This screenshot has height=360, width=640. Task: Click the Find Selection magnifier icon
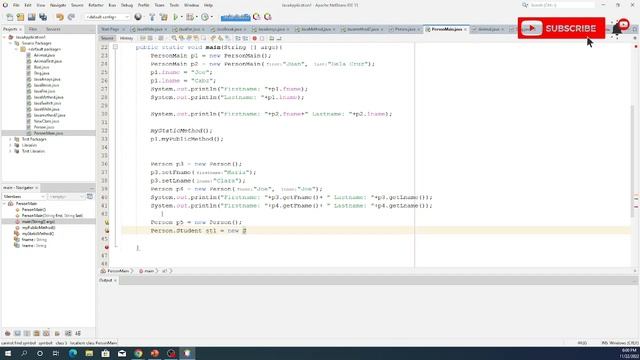point(174,38)
